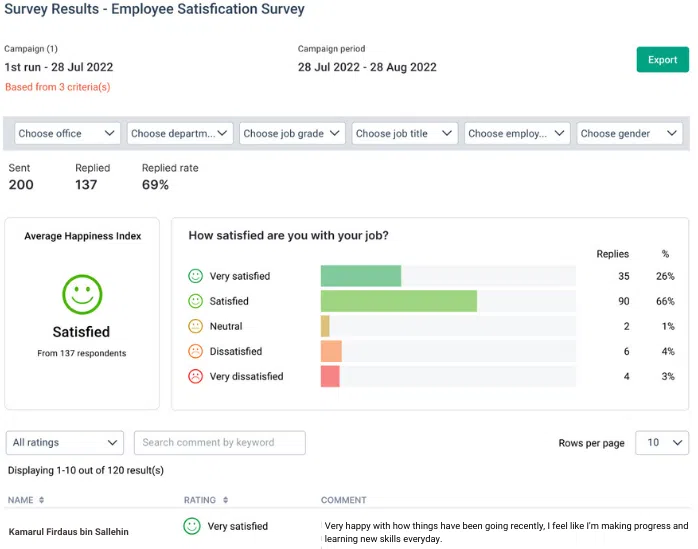Open the Choose gender dropdown

click(629, 134)
